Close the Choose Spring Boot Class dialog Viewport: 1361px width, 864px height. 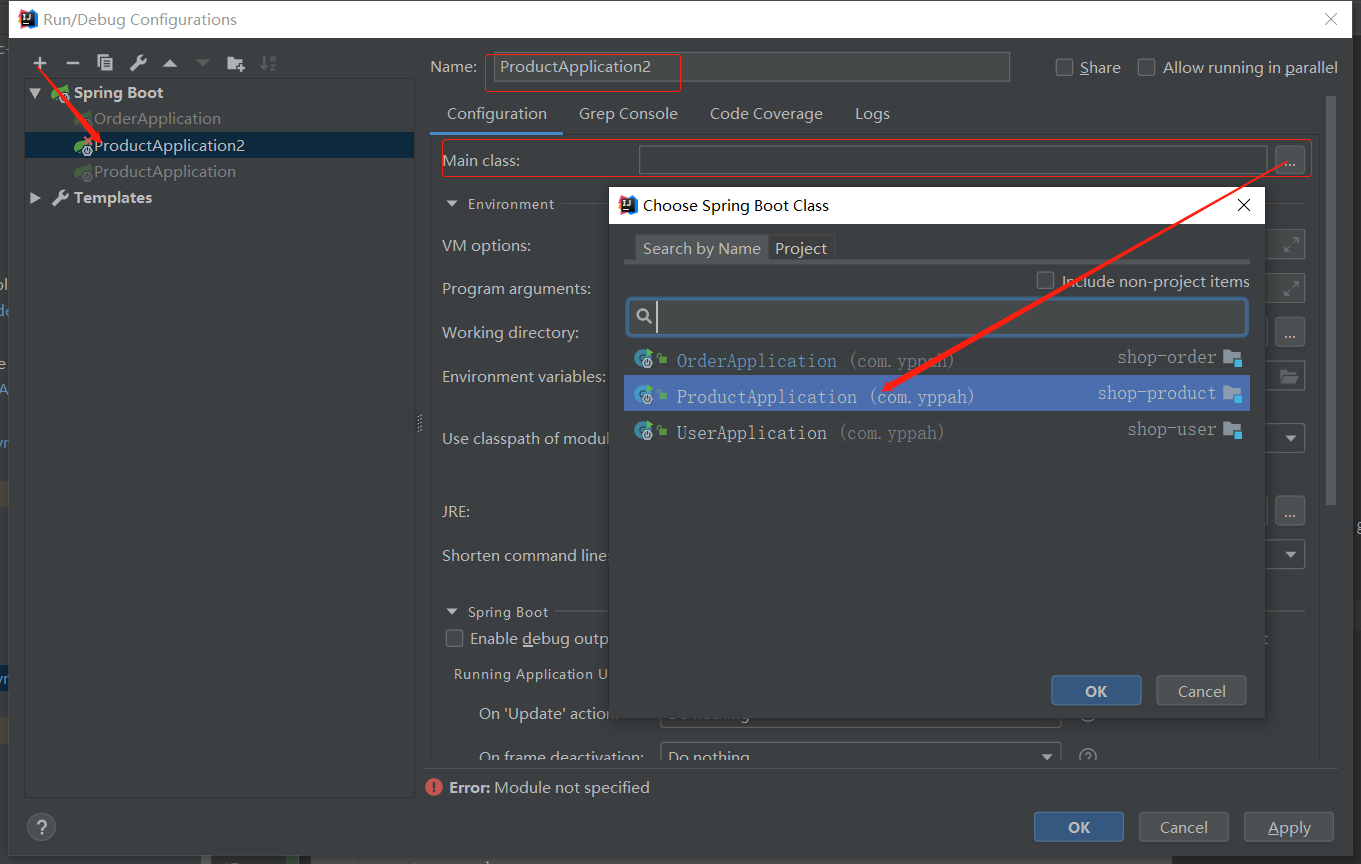pyautogui.click(x=1244, y=205)
